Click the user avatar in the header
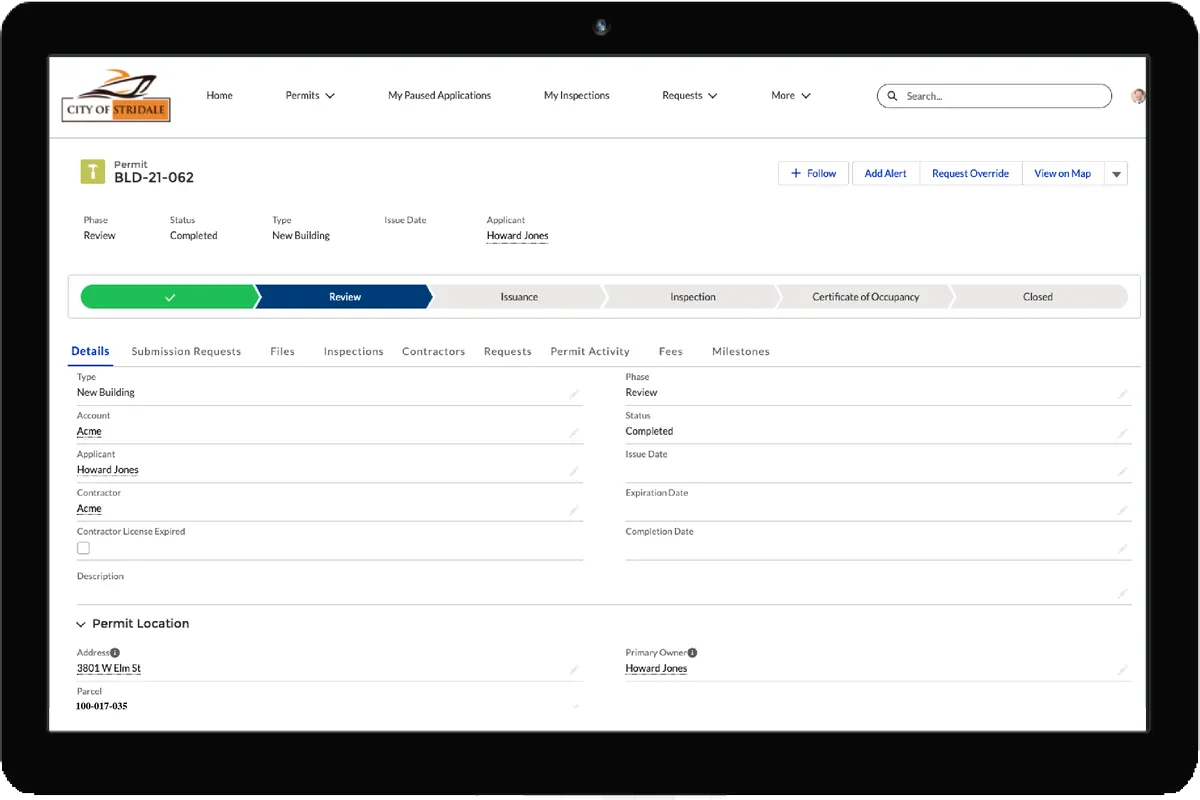Viewport: 1200px width, 800px height. 1138,96
